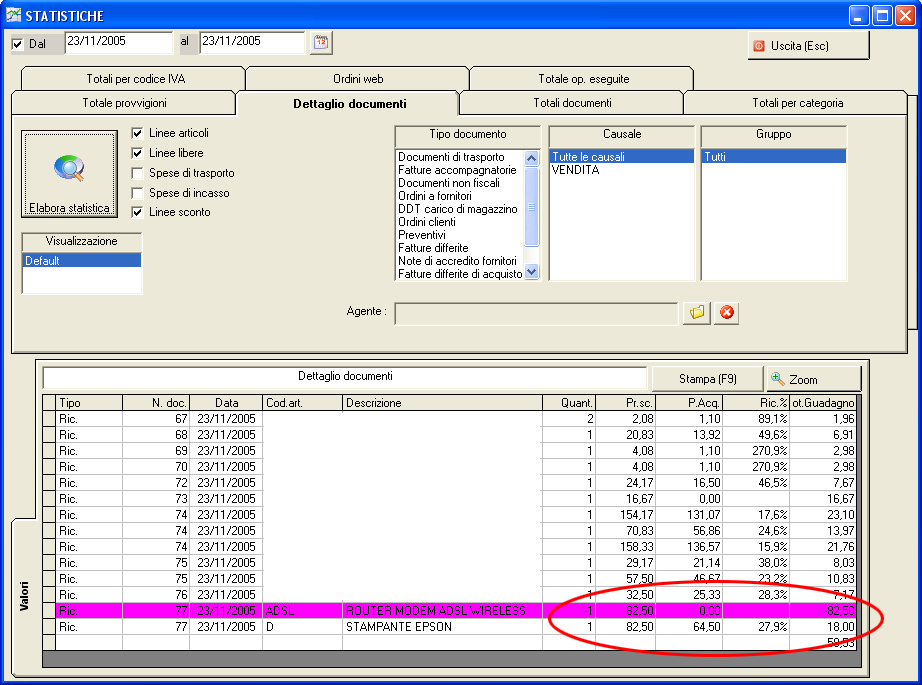Clear the agent with the red X icon
Viewport: 922px width, 685px height.
point(727,313)
